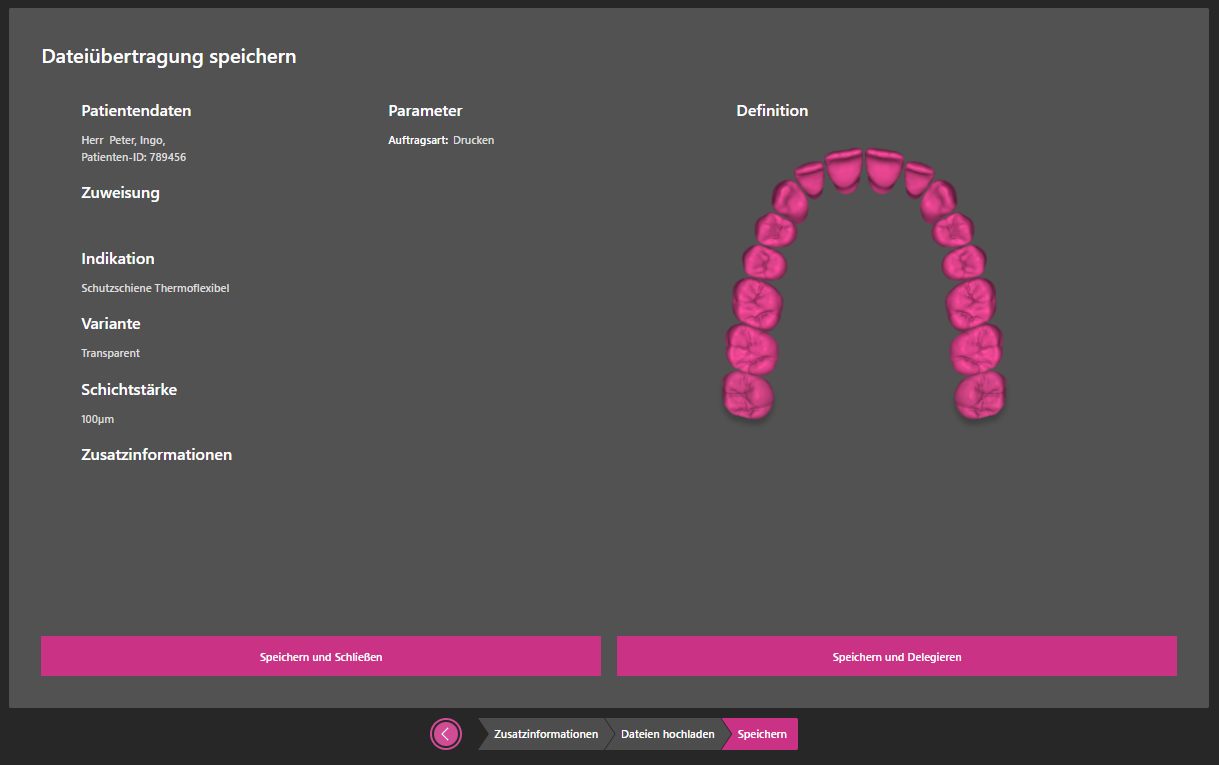Select the Speichern breadcrumb step
Image resolution: width=1219 pixels, height=765 pixels.
click(762, 734)
